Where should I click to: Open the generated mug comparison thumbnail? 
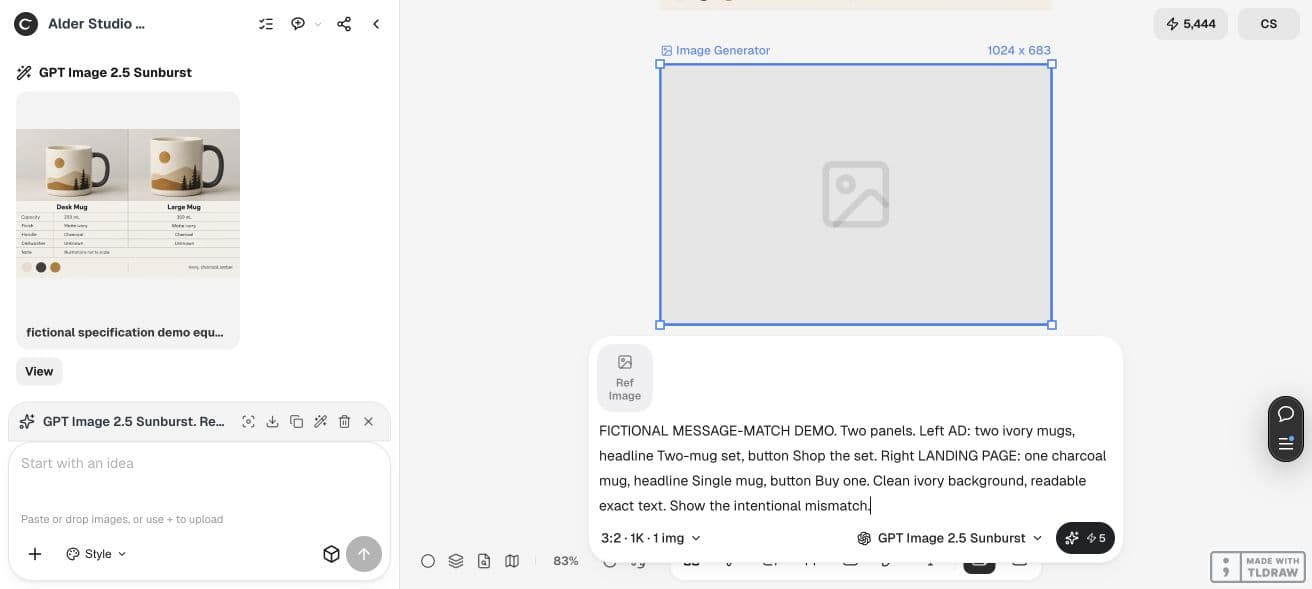(128, 203)
